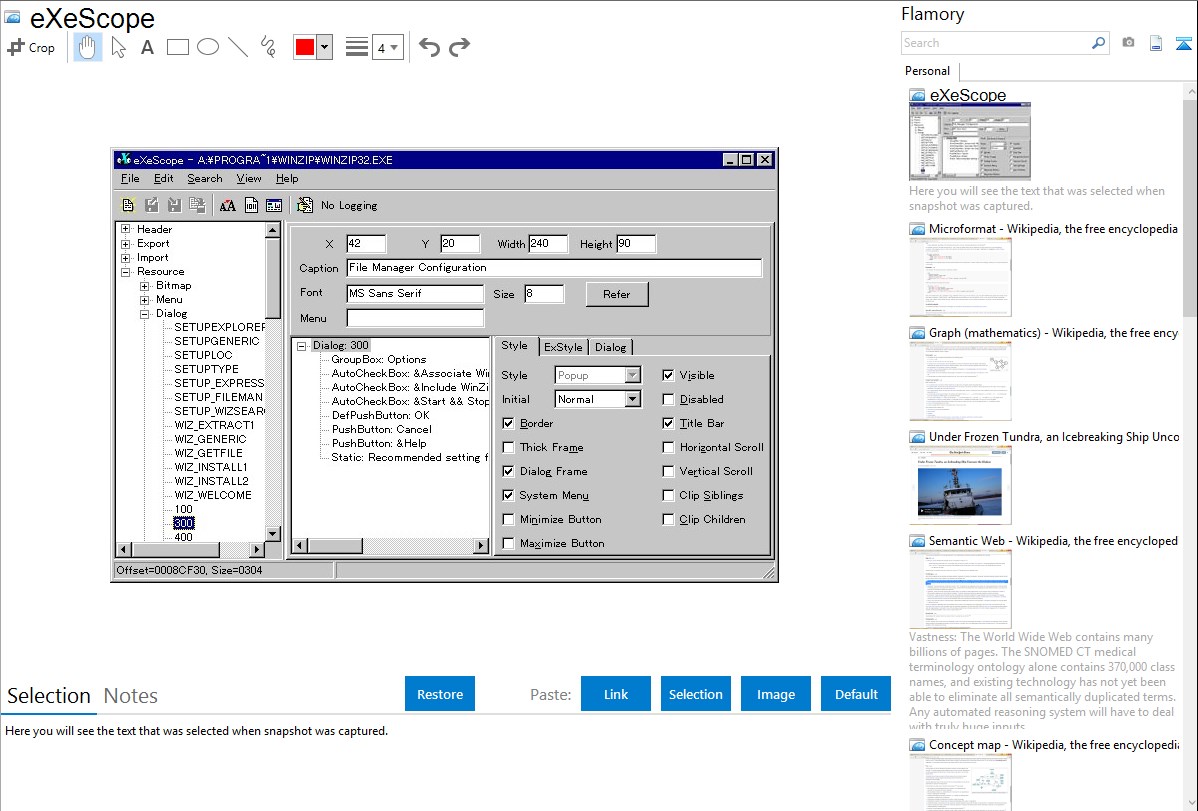The height and width of the screenshot is (811, 1198).
Task: Click the Flamory Search input field
Action: [996, 43]
